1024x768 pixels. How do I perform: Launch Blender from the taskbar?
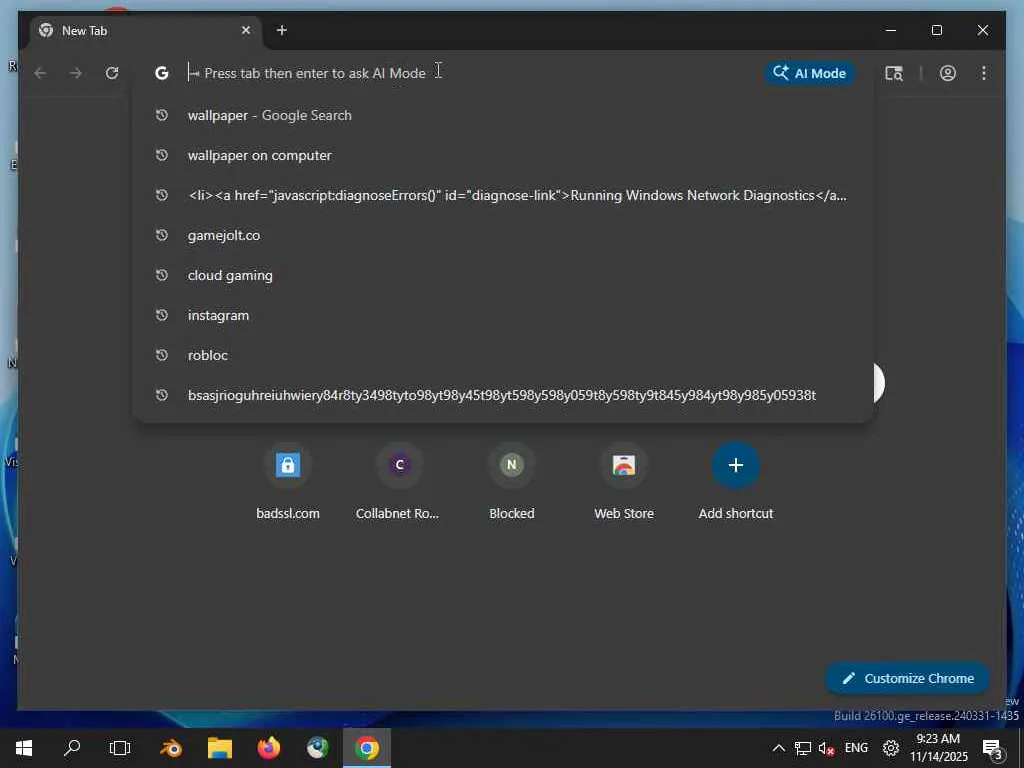tap(171, 748)
